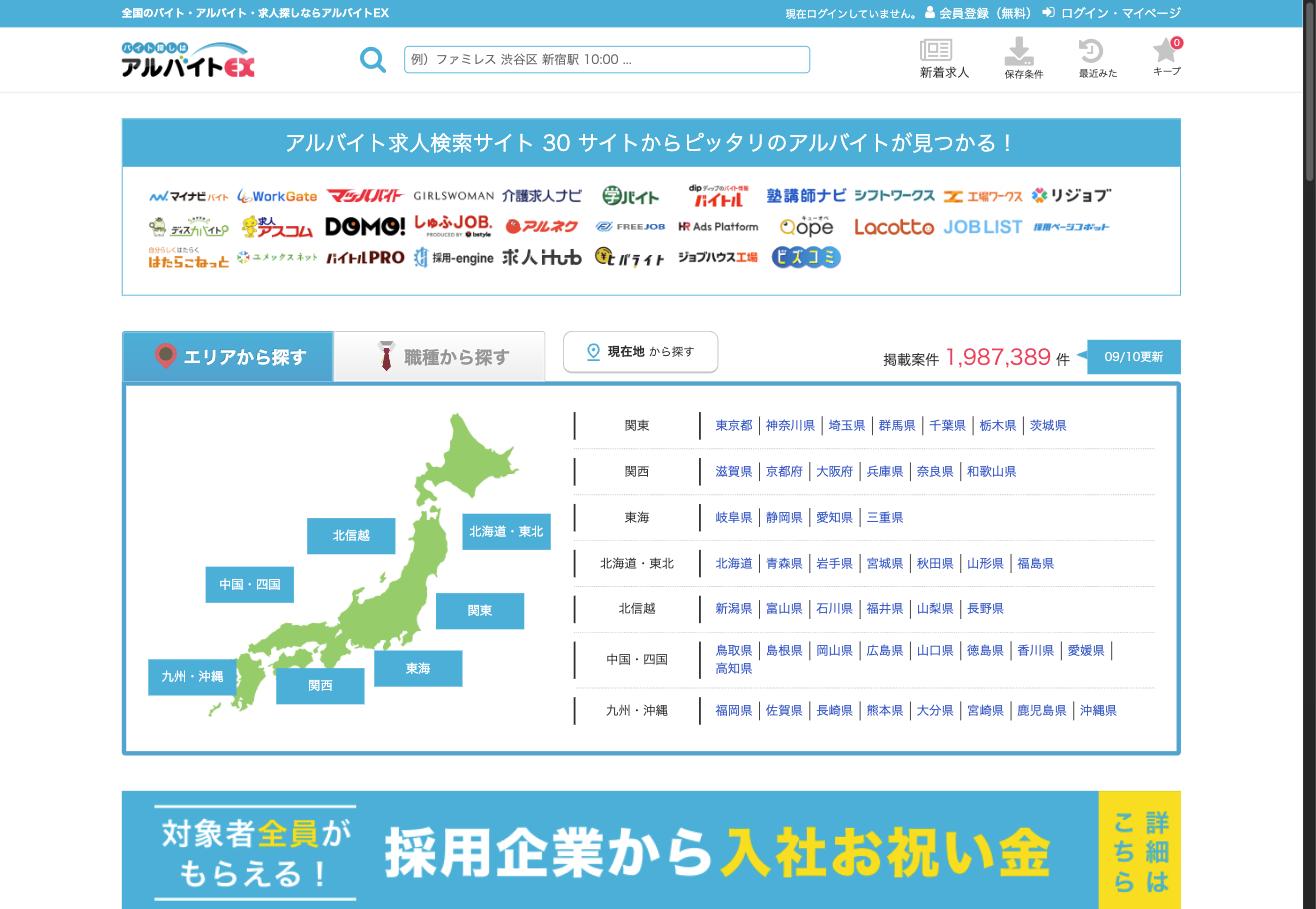1316x909 pixels.
Task: Click the JOBLIST logo
Action: [983, 227]
